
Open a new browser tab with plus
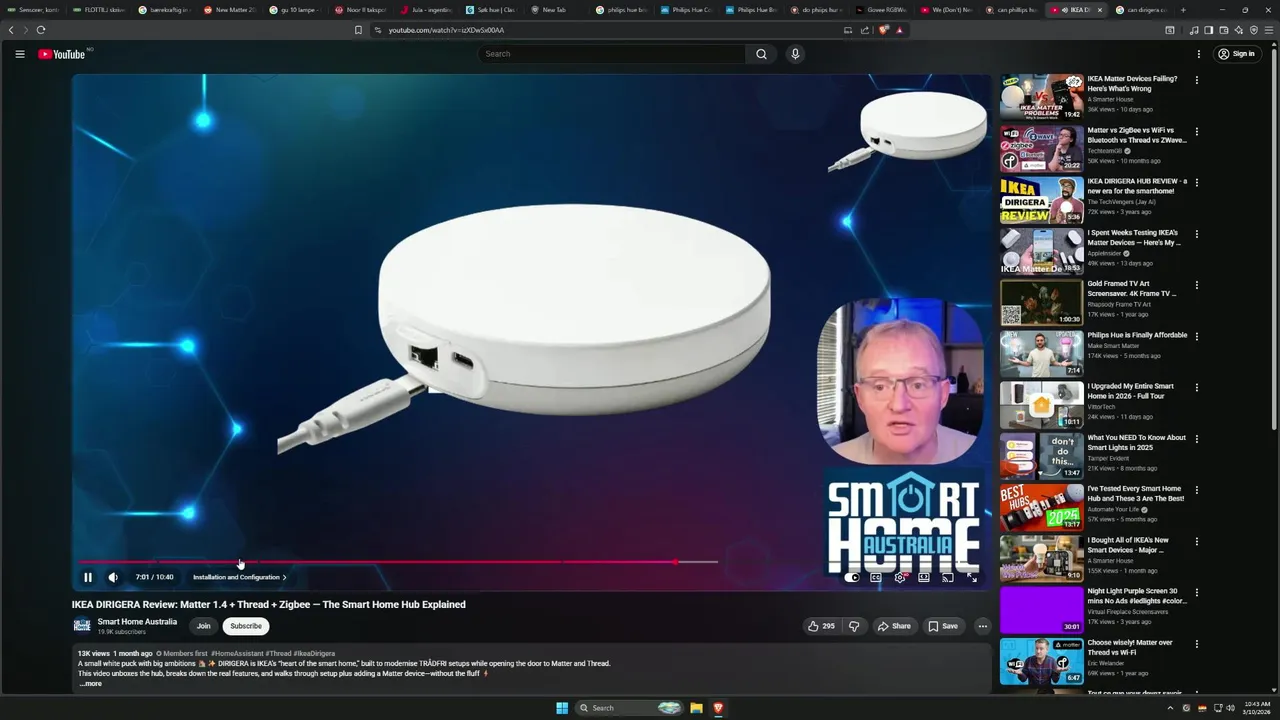pyautogui.click(x=1183, y=10)
